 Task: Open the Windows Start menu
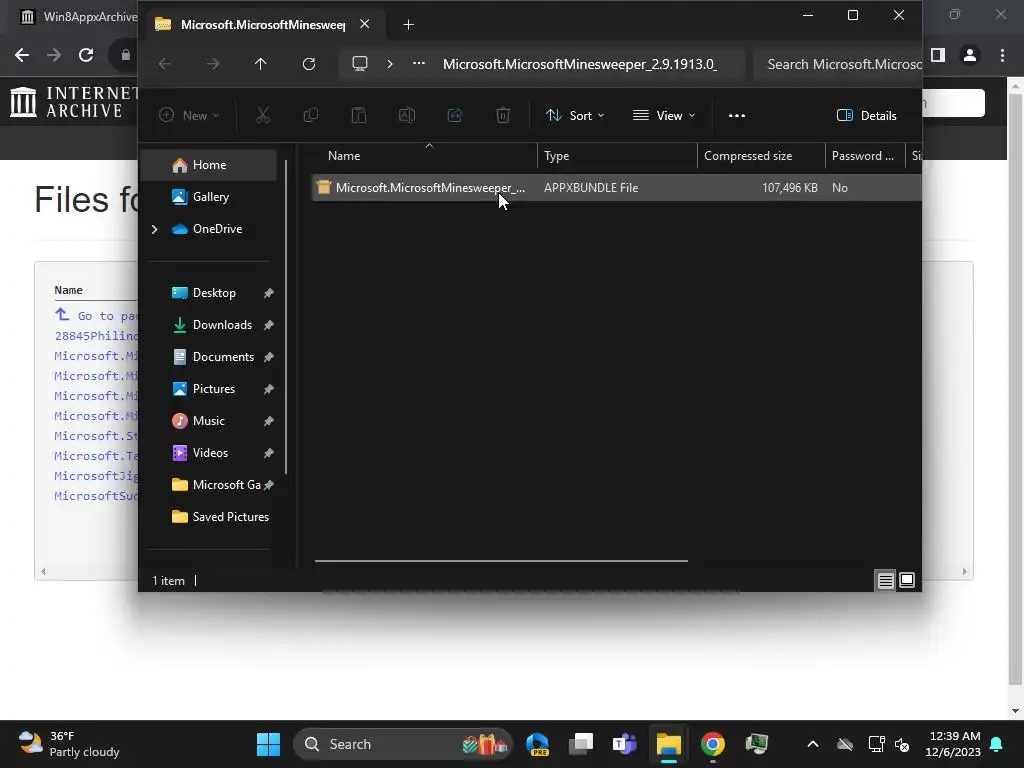tap(268, 744)
